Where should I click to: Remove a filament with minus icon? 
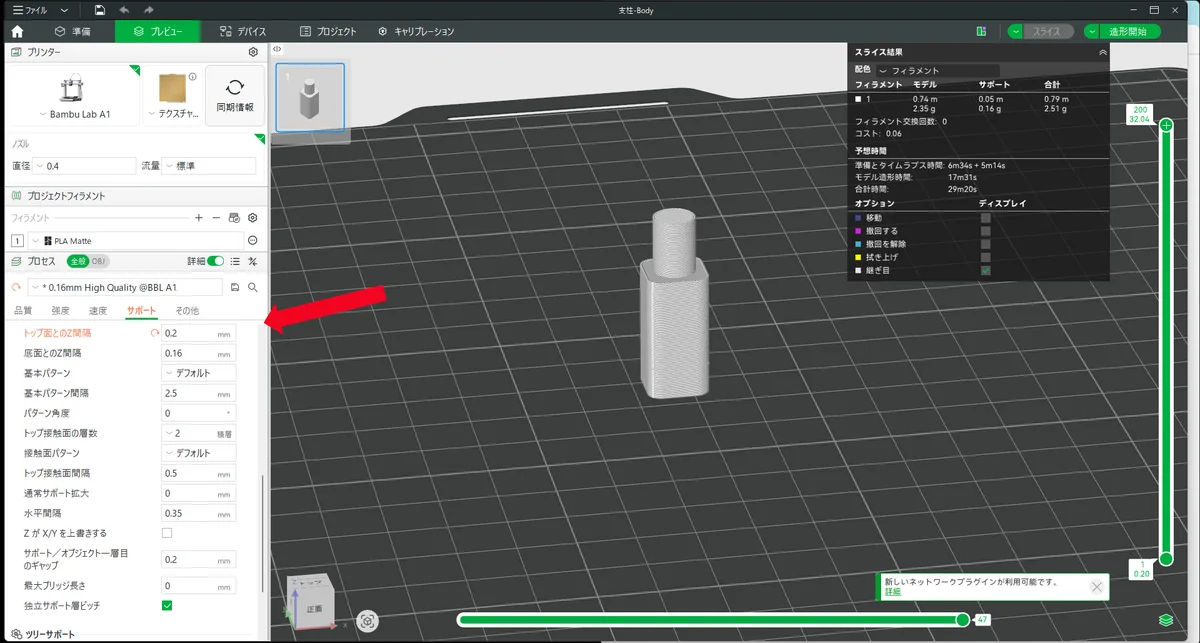[216, 217]
